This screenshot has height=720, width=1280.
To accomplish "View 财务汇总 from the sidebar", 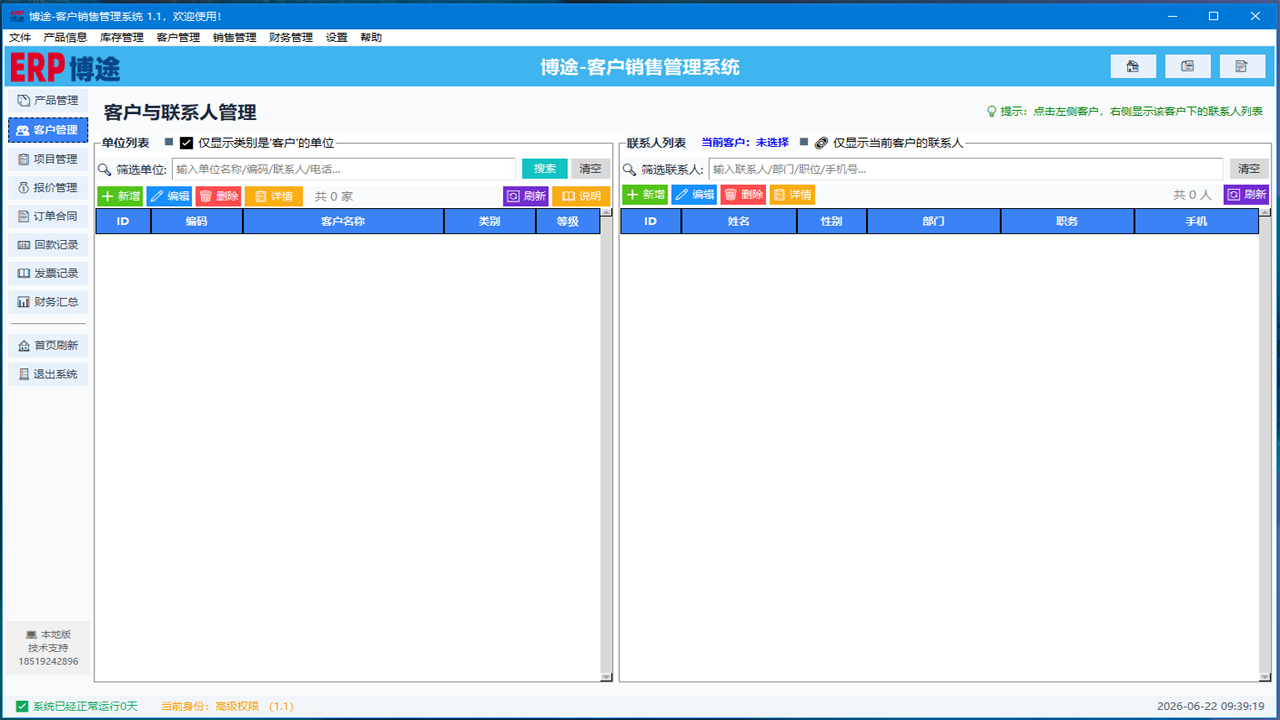I will coord(48,301).
